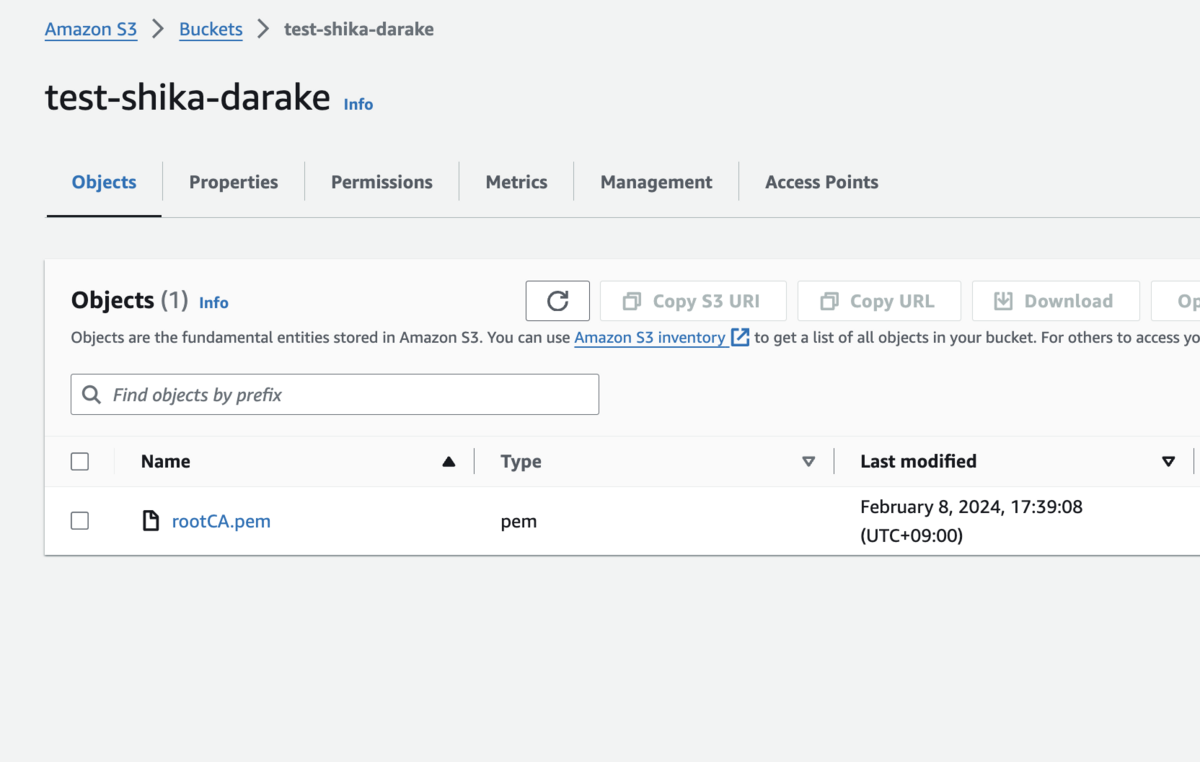Focus the Find objects by prefix field
Image resolution: width=1200 pixels, height=762 pixels.
[335, 395]
